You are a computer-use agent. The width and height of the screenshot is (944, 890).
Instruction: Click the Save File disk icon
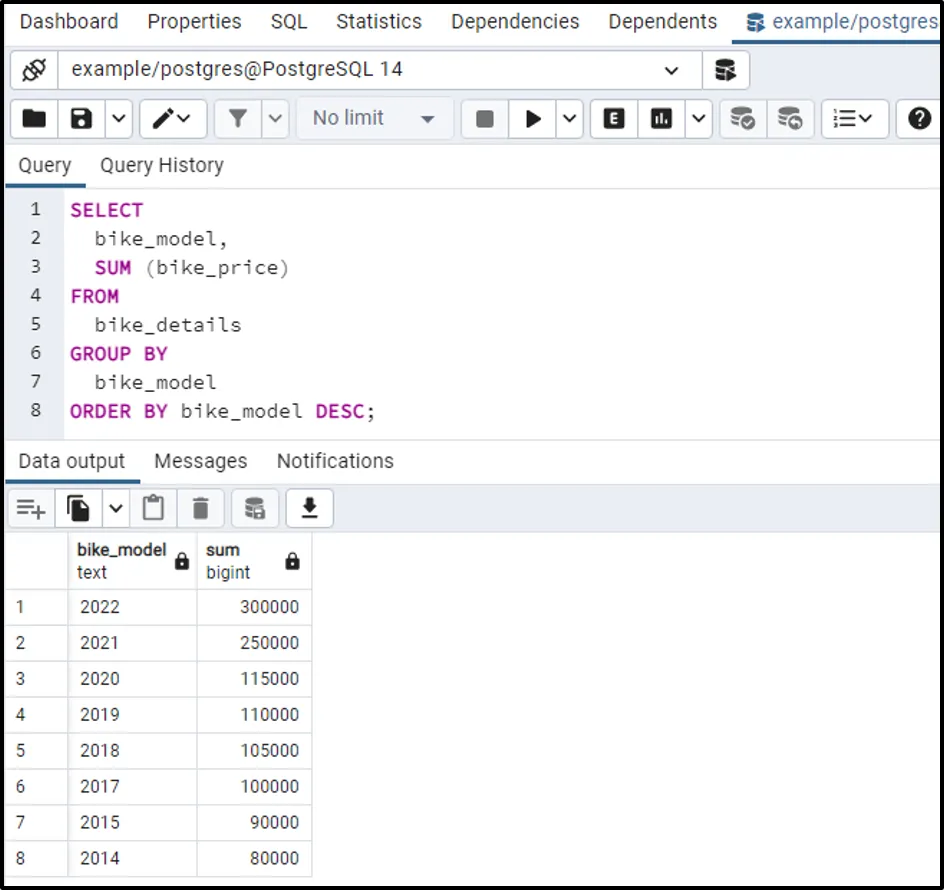coord(82,119)
